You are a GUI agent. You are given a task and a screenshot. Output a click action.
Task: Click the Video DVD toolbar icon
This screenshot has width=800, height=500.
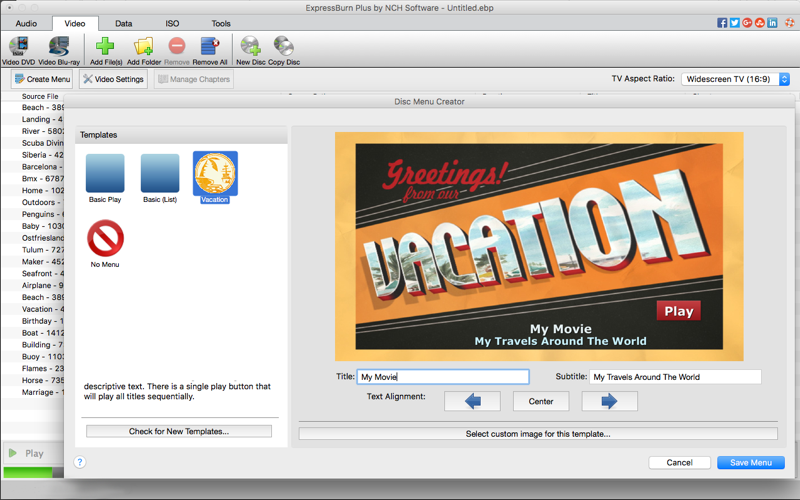click(18, 46)
